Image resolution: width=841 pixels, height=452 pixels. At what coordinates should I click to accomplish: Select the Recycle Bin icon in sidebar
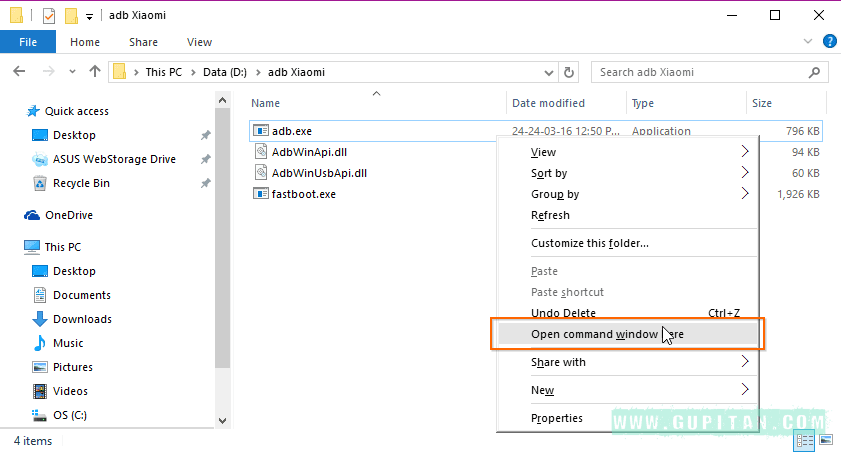(40, 183)
